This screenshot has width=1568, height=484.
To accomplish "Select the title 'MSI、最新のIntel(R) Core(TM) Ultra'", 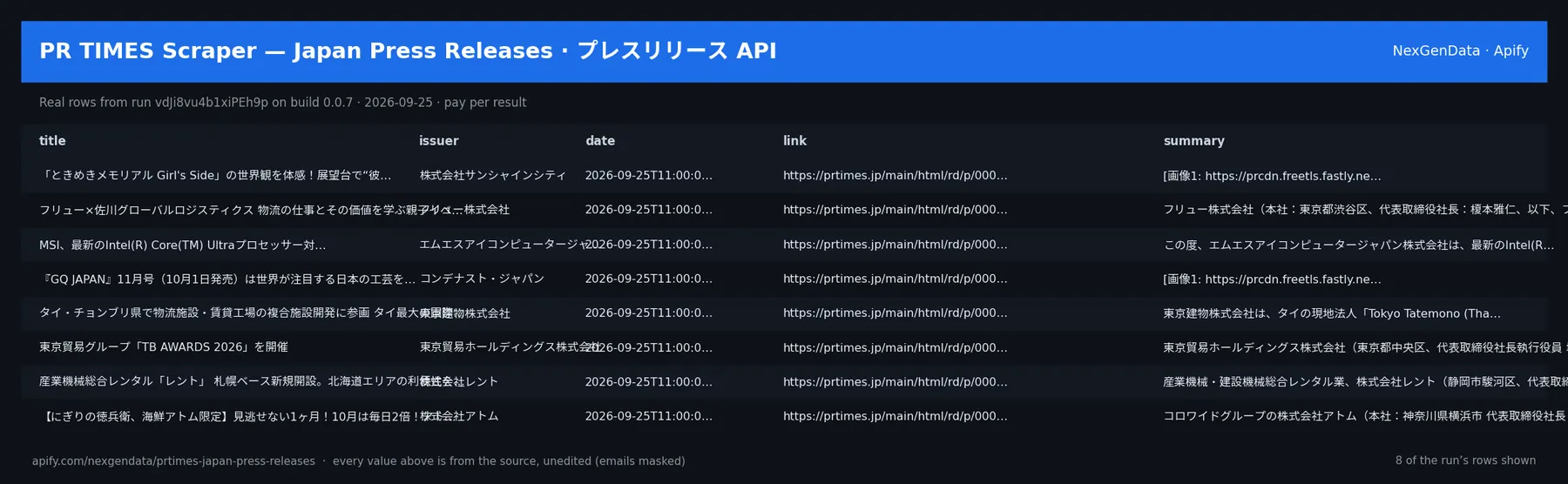I will pos(183,245).
